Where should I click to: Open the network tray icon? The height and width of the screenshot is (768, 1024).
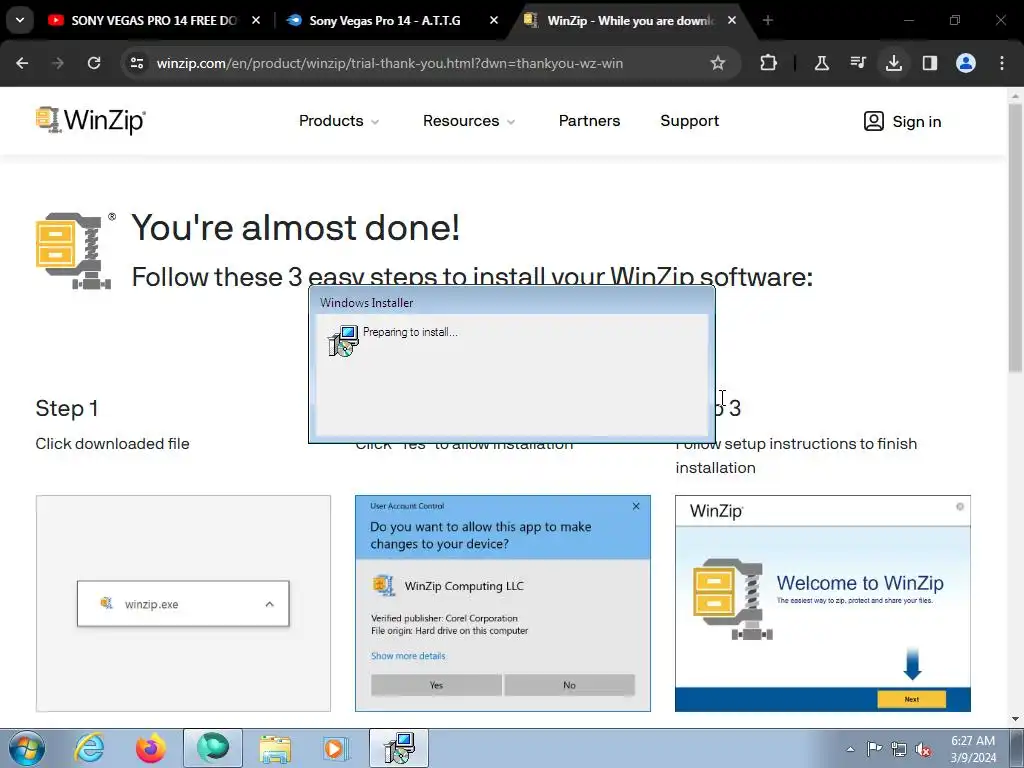tap(899, 749)
